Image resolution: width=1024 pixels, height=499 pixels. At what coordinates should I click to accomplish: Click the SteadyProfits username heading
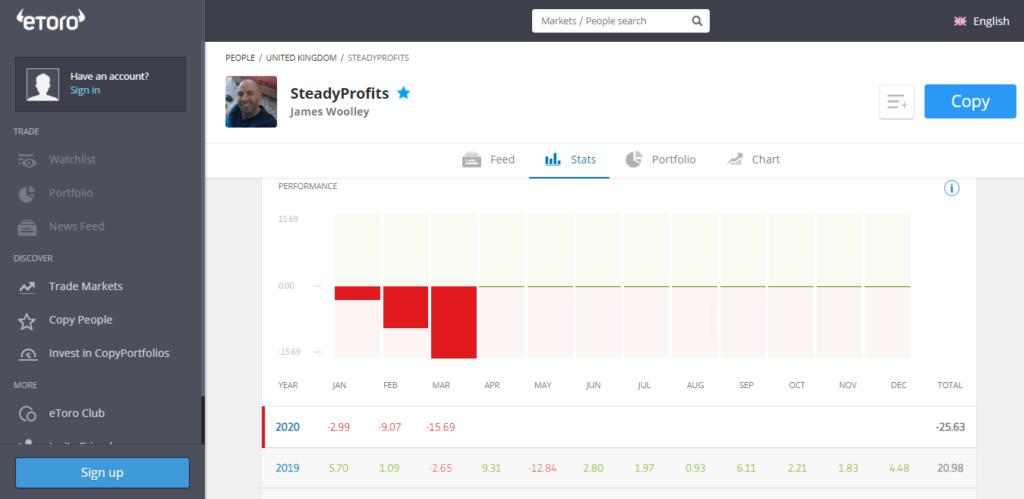340,93
